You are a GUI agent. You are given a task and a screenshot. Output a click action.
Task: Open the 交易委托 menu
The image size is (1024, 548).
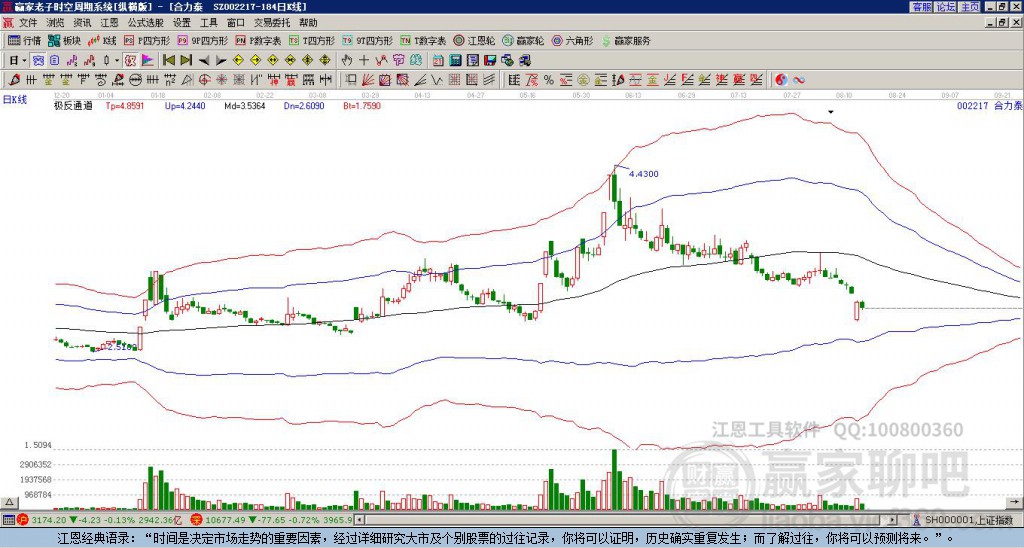tap(272, 23)
